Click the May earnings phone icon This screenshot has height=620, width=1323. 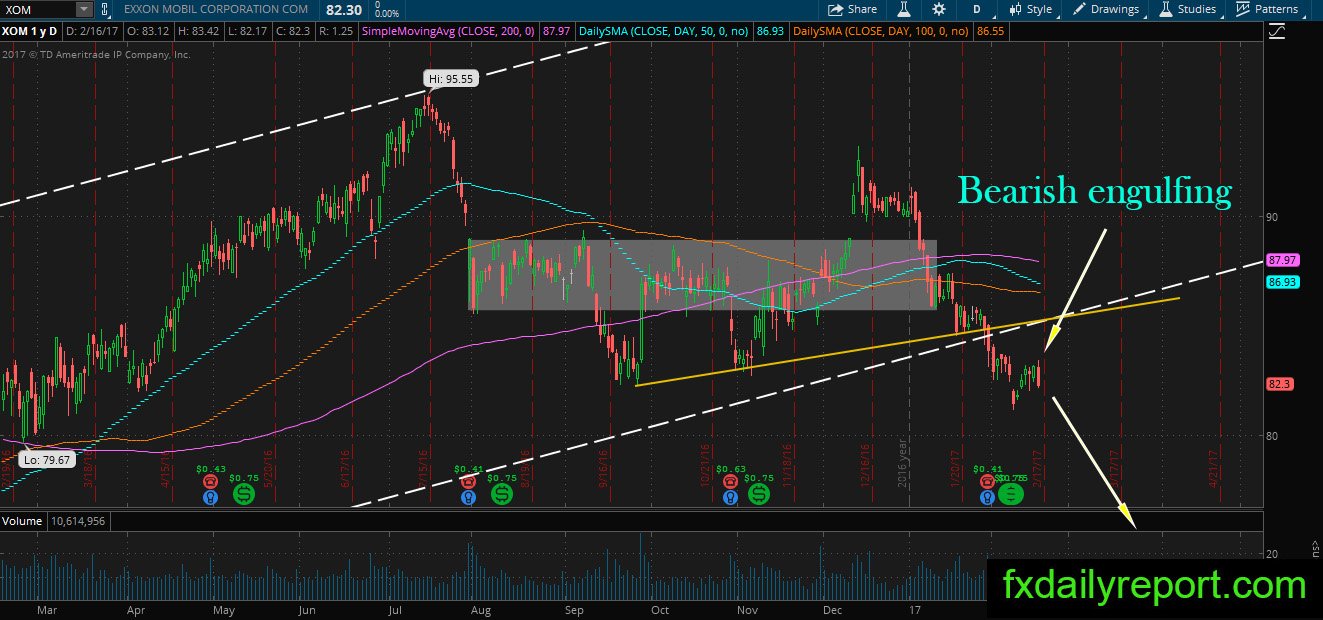pos(210,480)
